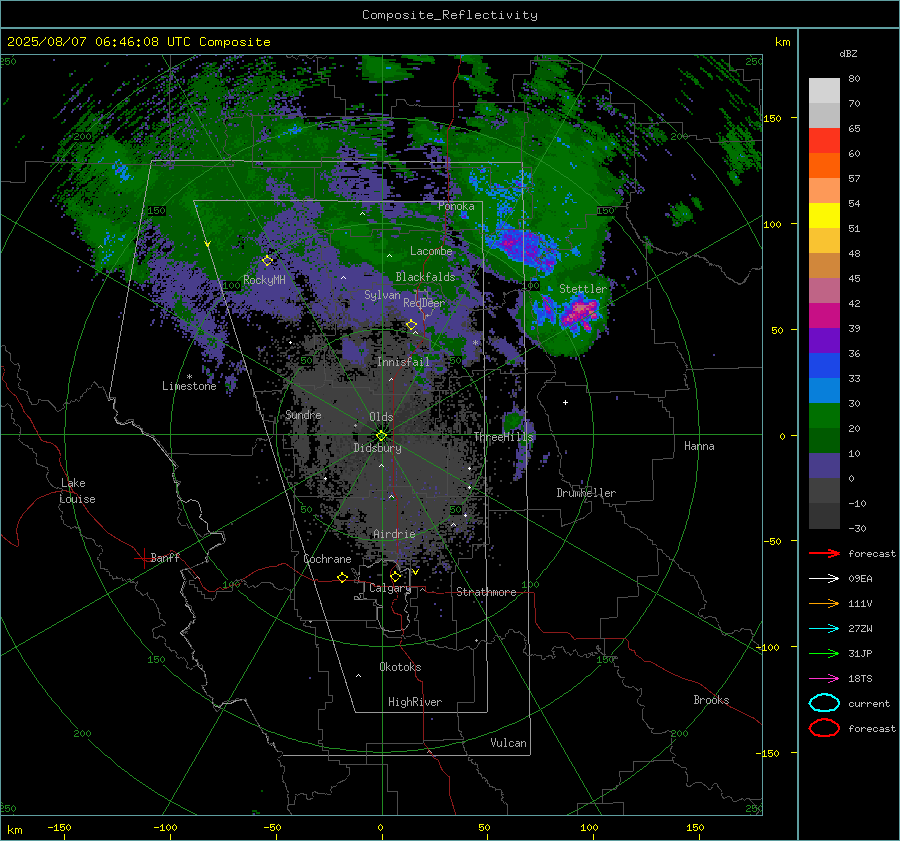This screenshot has height=841, width=900.
Task: Click the cyan current ellipse icon
Action: [824, 703]
